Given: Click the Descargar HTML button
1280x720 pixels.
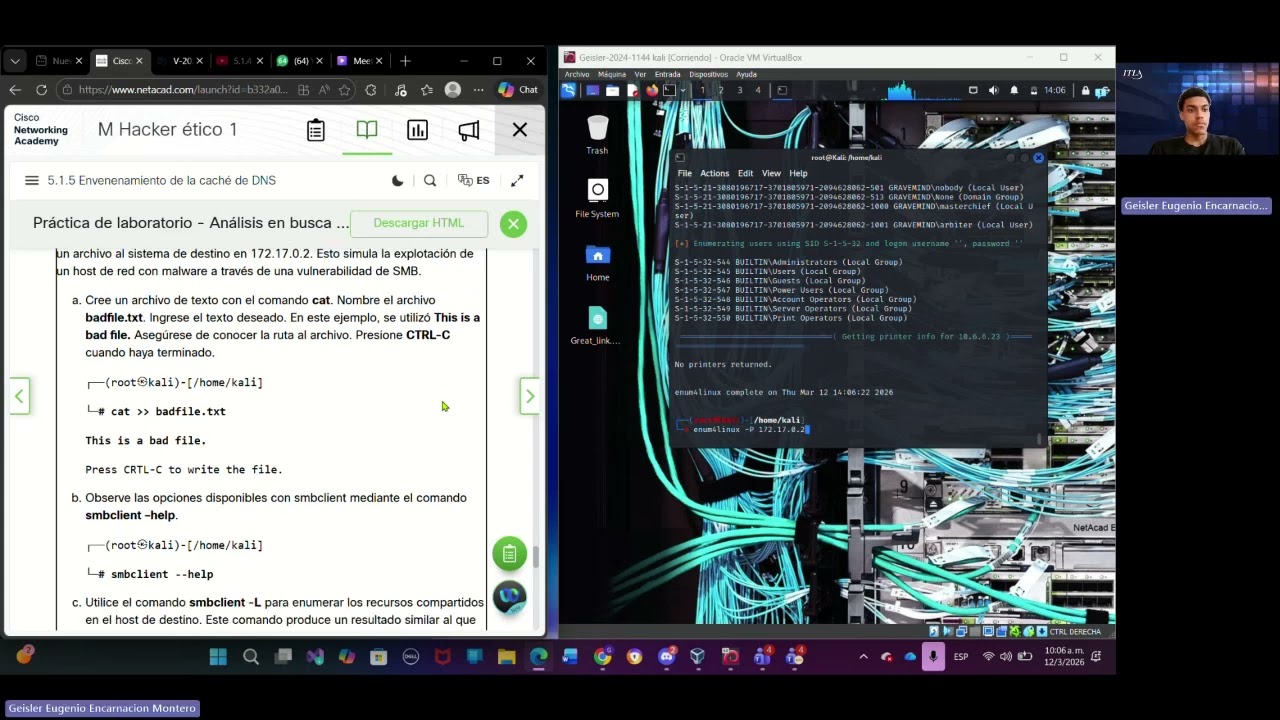Looking at the screenshot, I should point(419,223).
